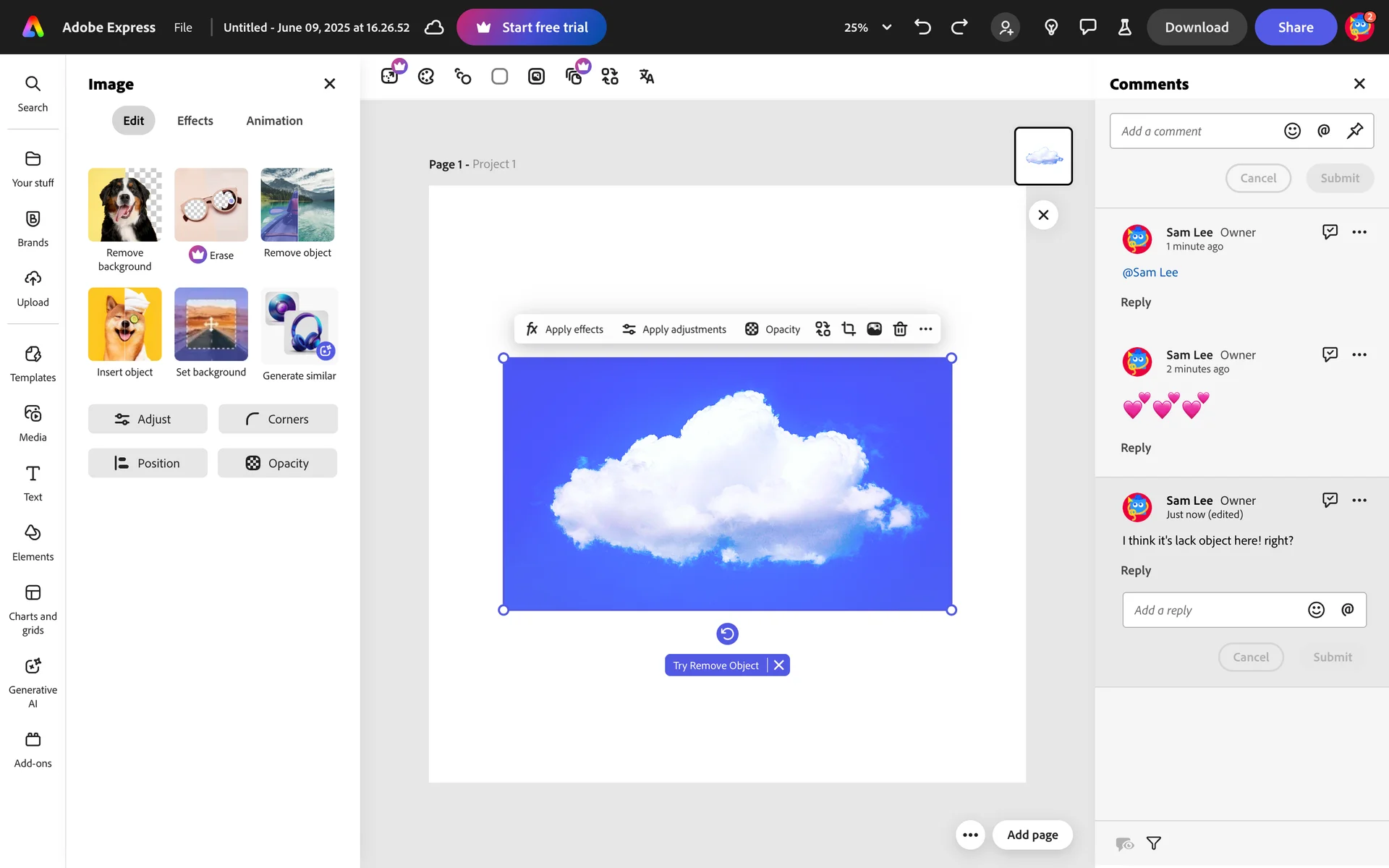Click the emoji icon in reply field
Screen dimensions: 1389x868
pos(1316,610)
